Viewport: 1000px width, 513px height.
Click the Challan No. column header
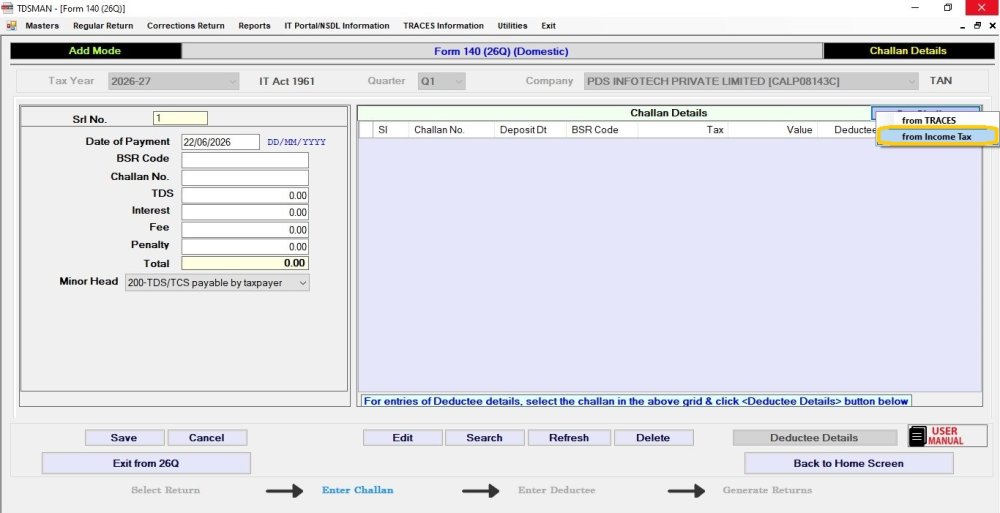tap(452, 130)
